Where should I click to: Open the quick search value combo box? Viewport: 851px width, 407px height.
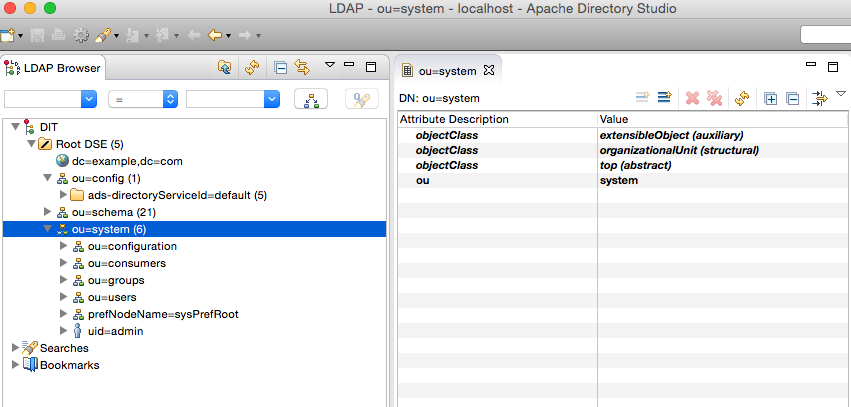click(x=233, y=99)
